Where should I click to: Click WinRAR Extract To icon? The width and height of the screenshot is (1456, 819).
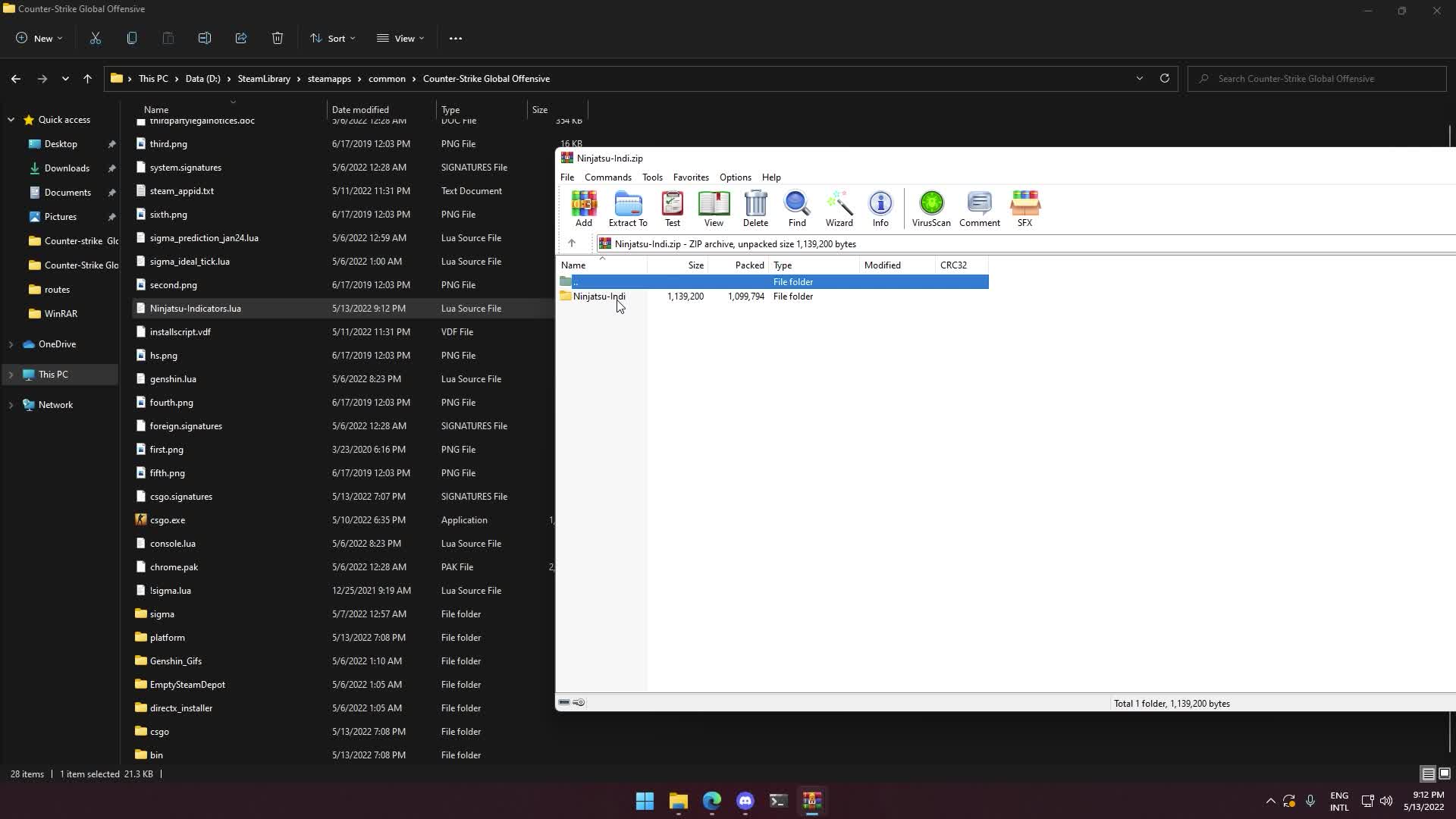pyautogui.click(x=628, y=209)
